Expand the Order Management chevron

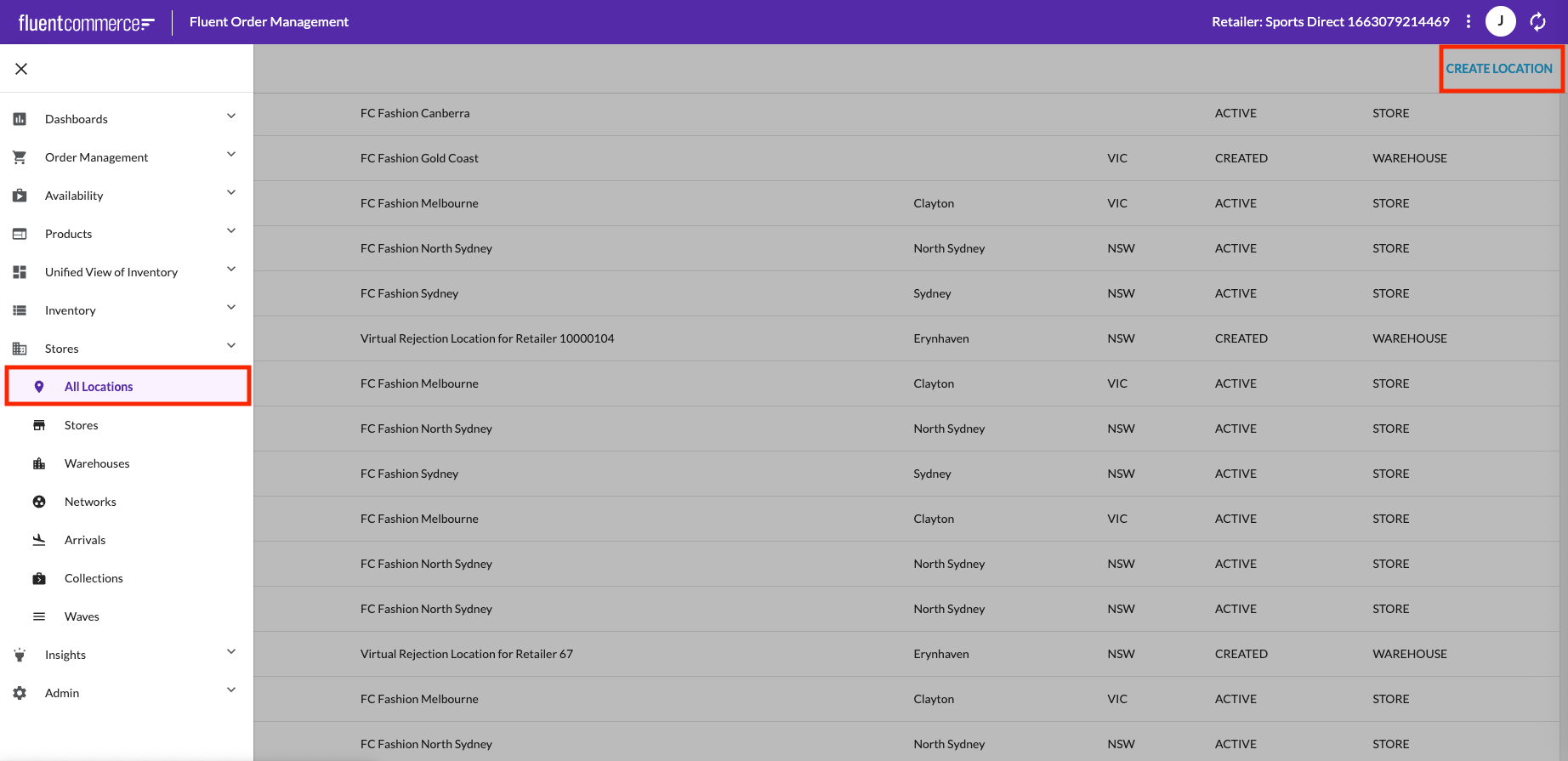click(231, 155)
